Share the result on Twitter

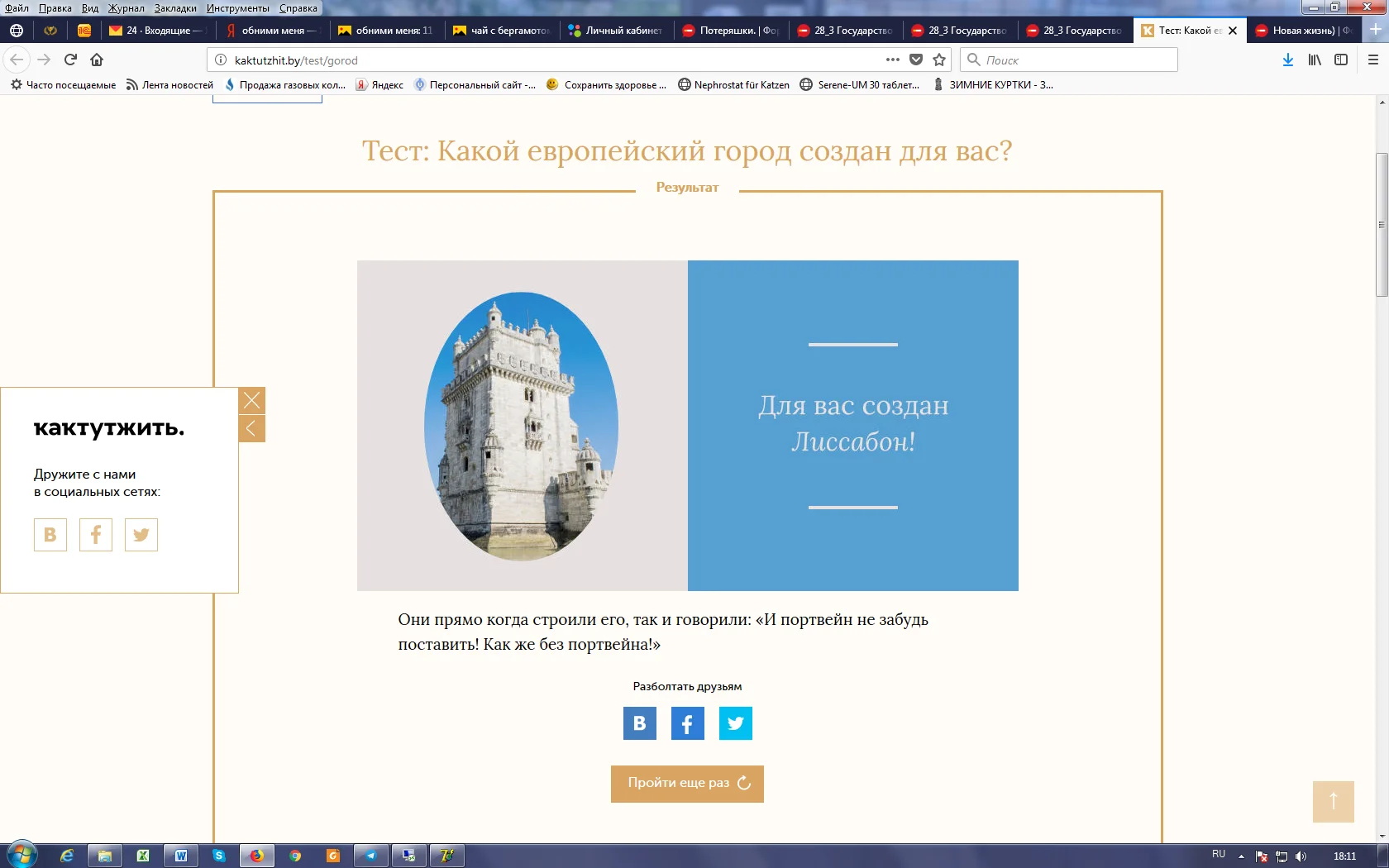[736, 723]
